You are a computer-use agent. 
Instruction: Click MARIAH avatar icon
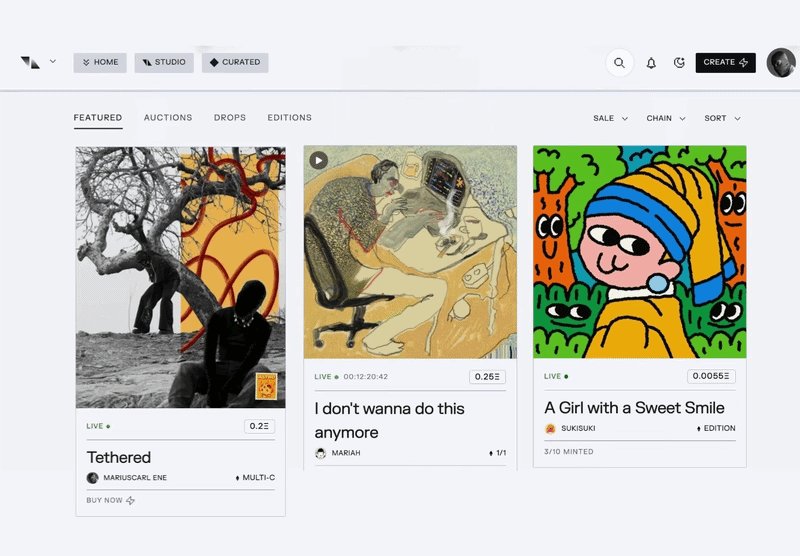coord(320,453)
